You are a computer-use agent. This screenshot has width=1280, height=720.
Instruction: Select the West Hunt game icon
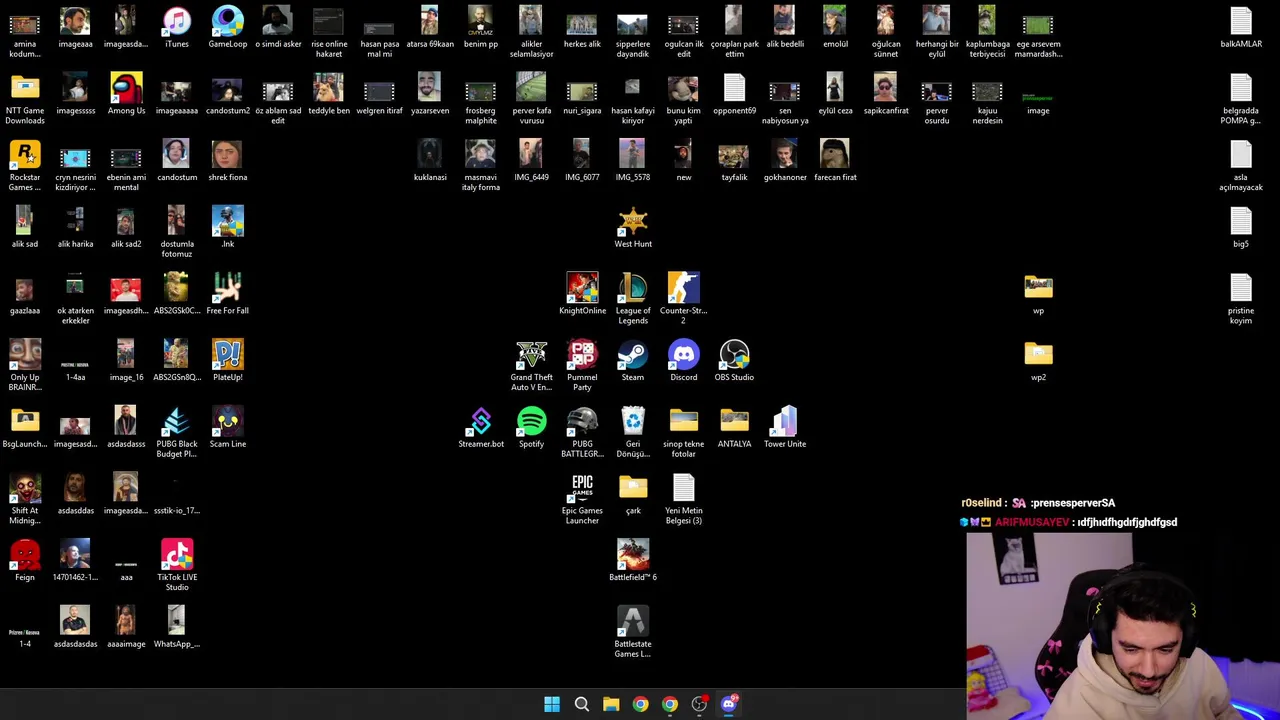[633, 228]
